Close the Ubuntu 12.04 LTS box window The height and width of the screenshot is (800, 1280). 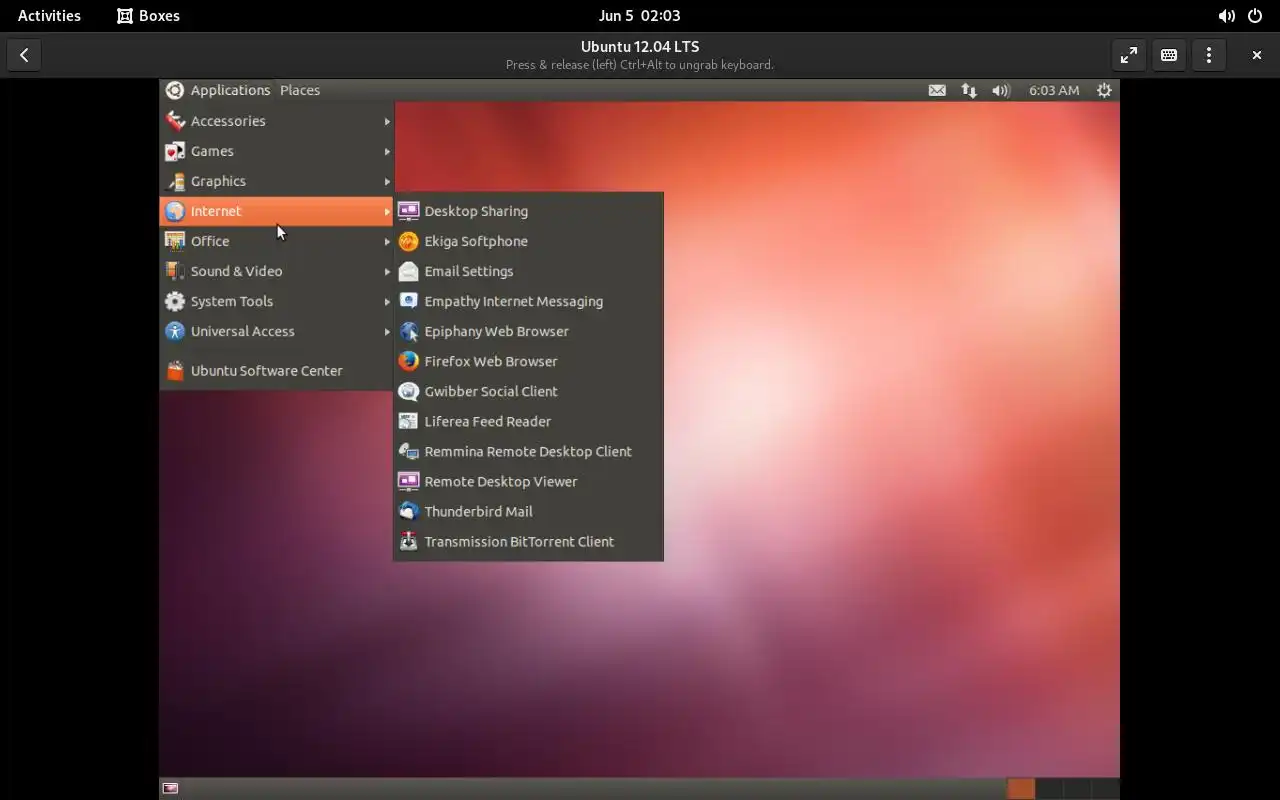tap(1256, 56)
